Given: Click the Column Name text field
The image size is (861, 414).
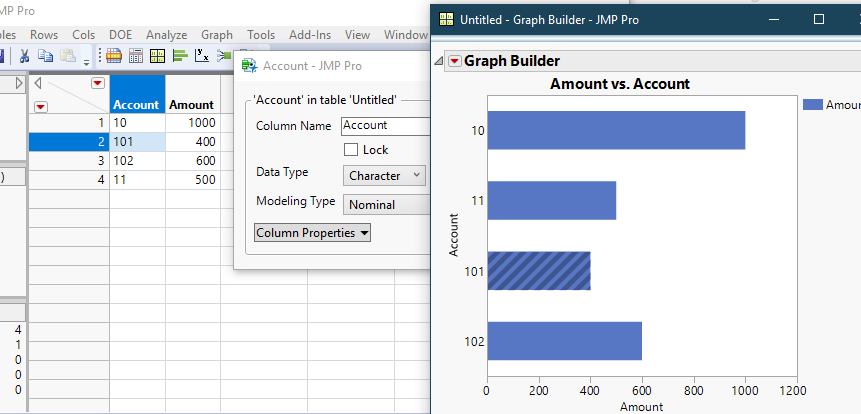Looking at the screenshot, I should tap(384, 126).
